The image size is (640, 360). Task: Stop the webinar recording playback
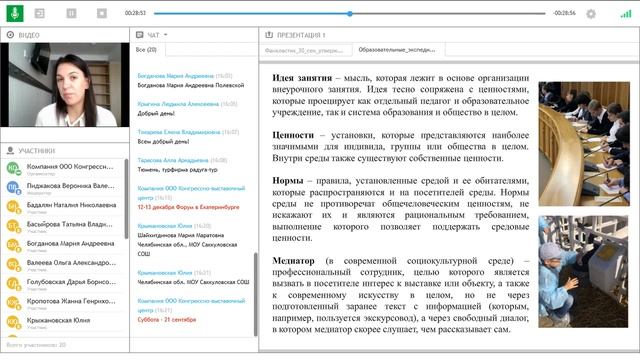(x=102, y=13)
